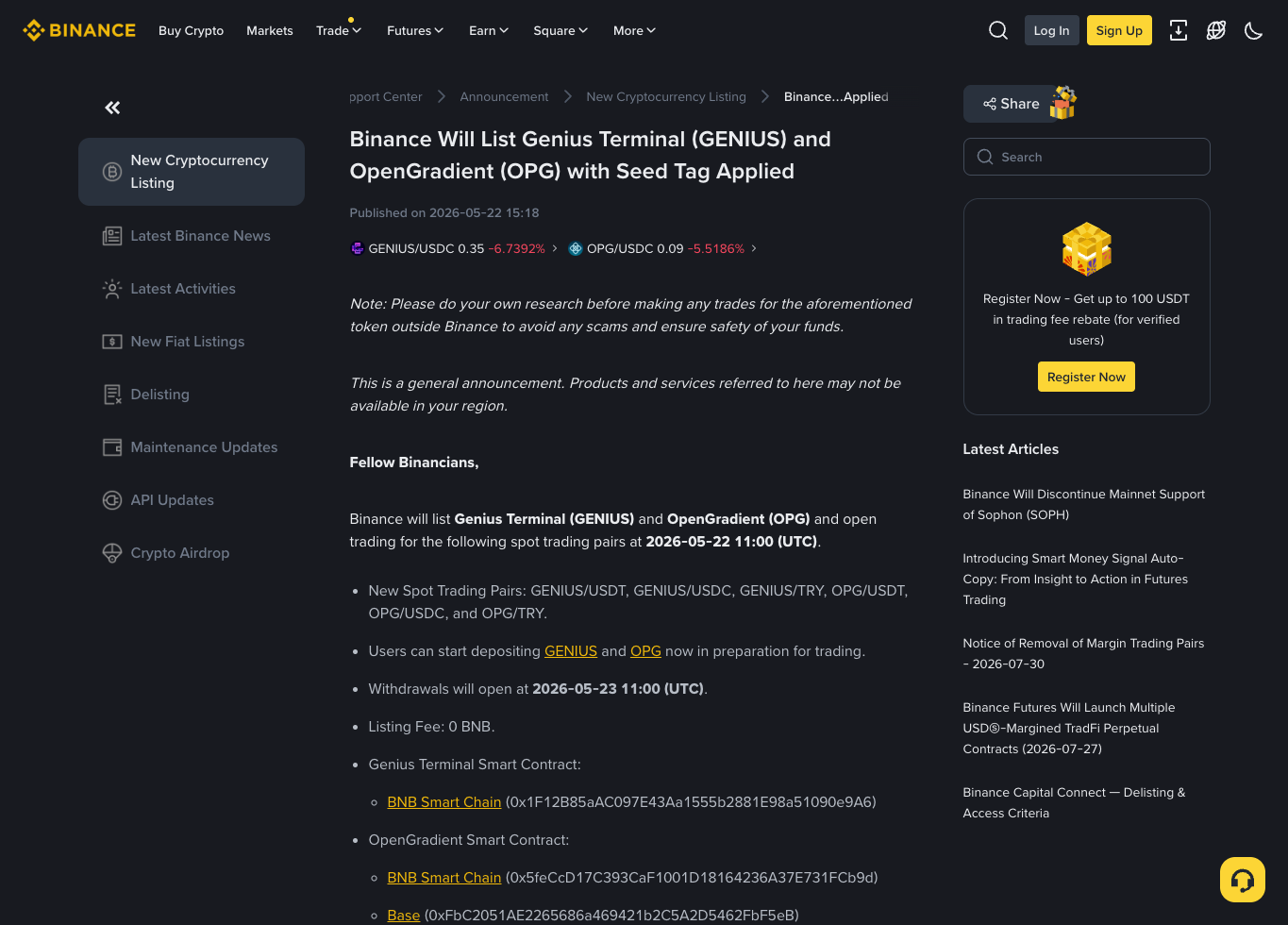Click the New Cryptocurrency Listing coin icon
The height and width of the screenshot is (925, 1288).
click(112, 172)
